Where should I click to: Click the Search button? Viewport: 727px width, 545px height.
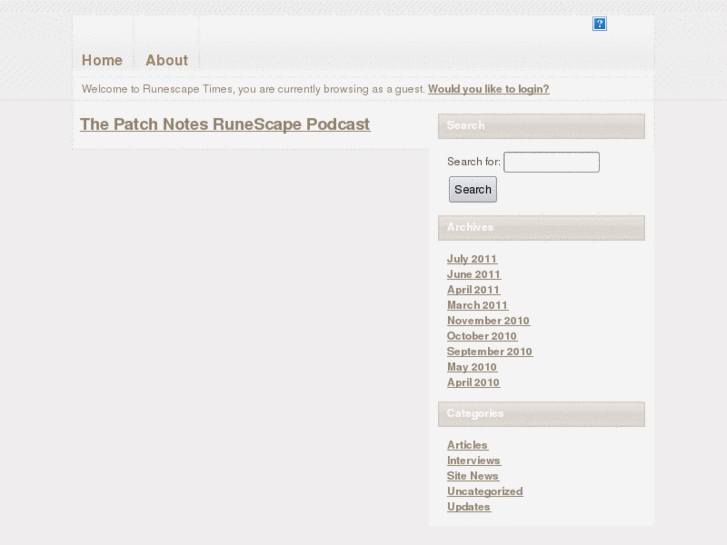[x=472, y=189]
